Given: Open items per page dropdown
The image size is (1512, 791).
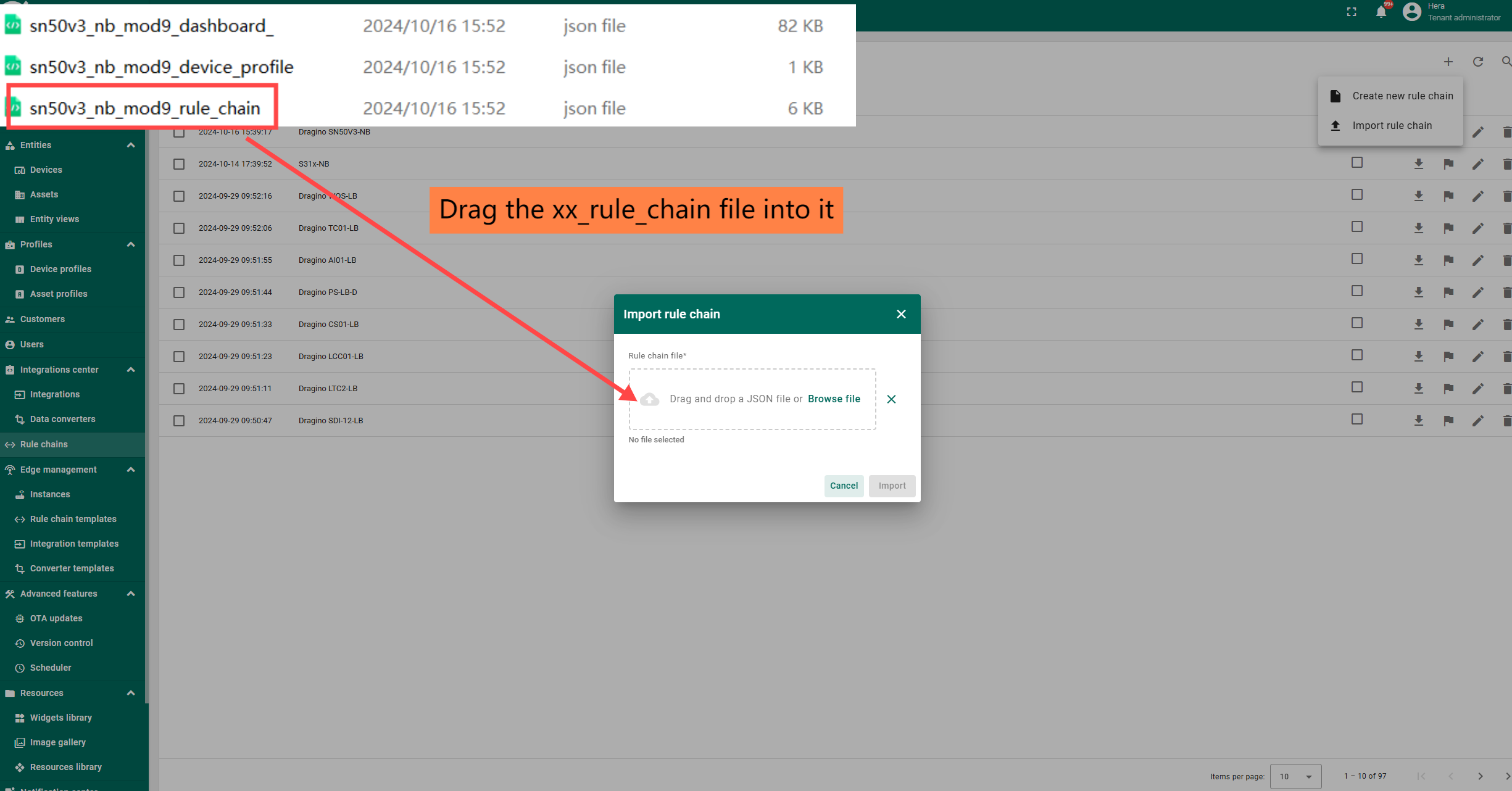Looking at the screenshot, I should coord(1295,776).
